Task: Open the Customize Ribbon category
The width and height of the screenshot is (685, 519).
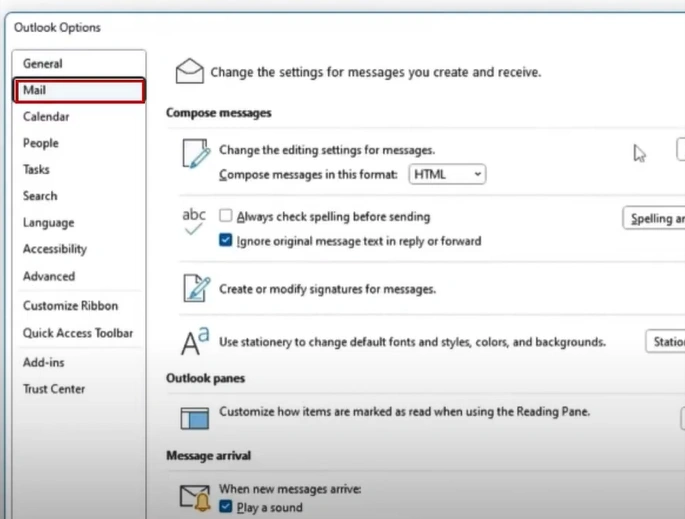Action: (x=79, y=306)
